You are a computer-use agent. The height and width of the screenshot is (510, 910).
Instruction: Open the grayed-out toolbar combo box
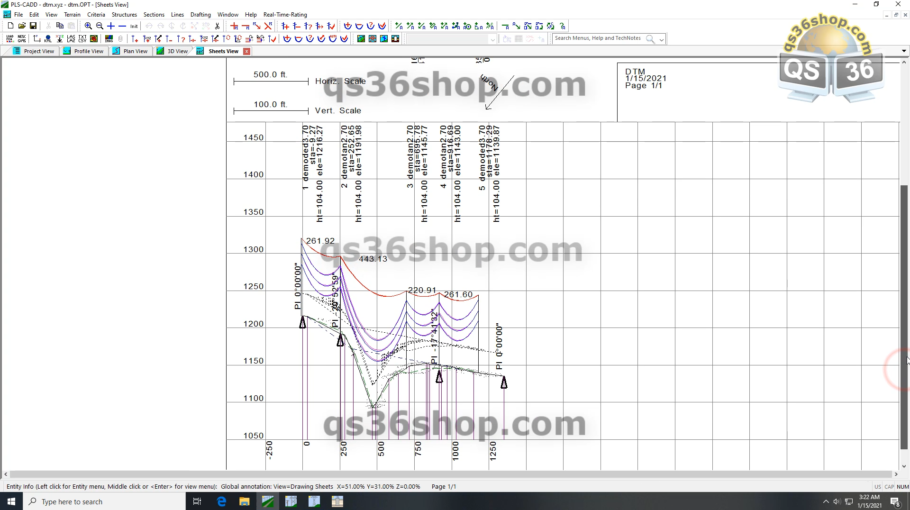point(451,39)
